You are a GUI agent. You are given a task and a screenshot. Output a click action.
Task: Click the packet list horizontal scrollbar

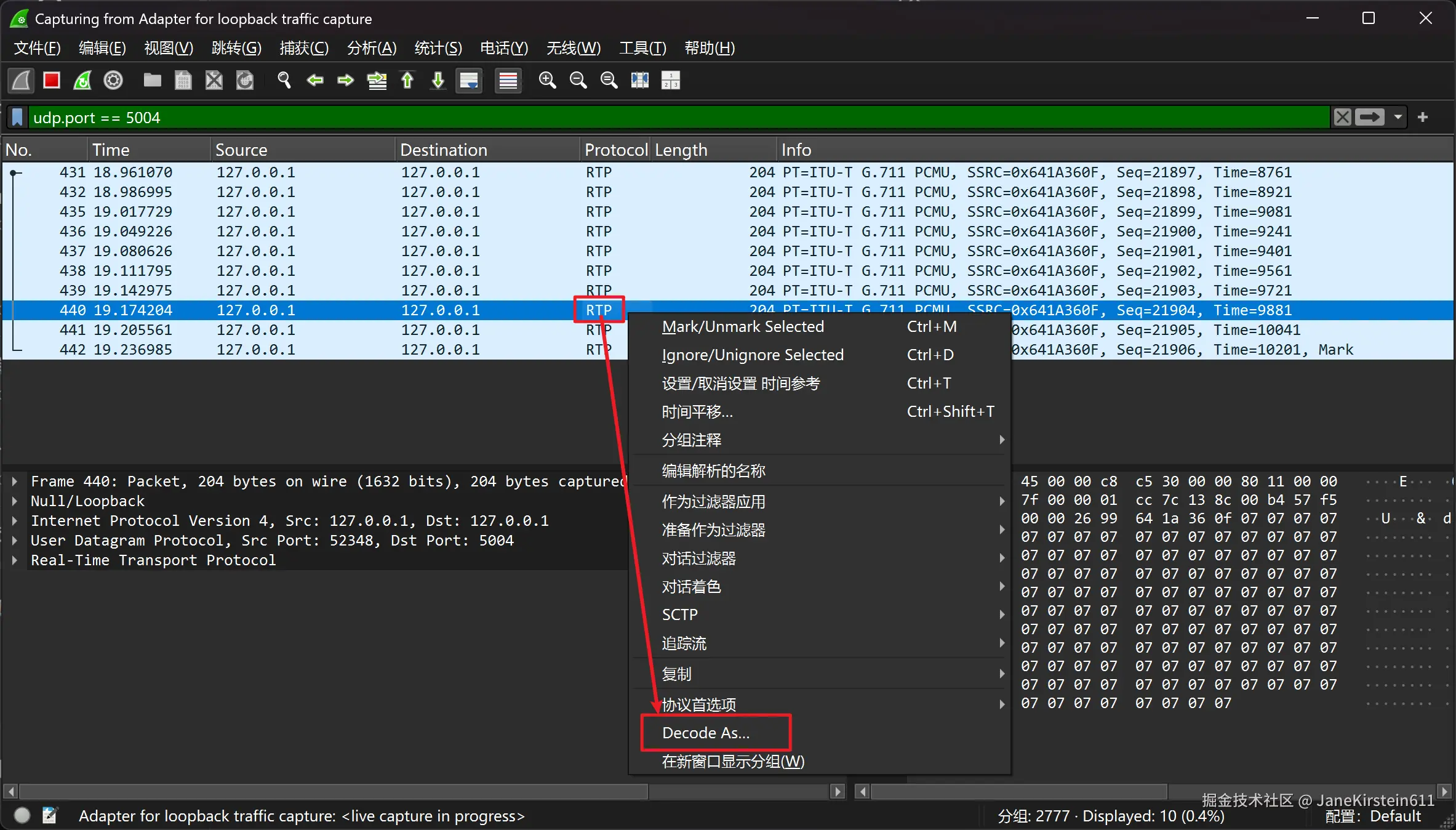(x=332, y=791)
